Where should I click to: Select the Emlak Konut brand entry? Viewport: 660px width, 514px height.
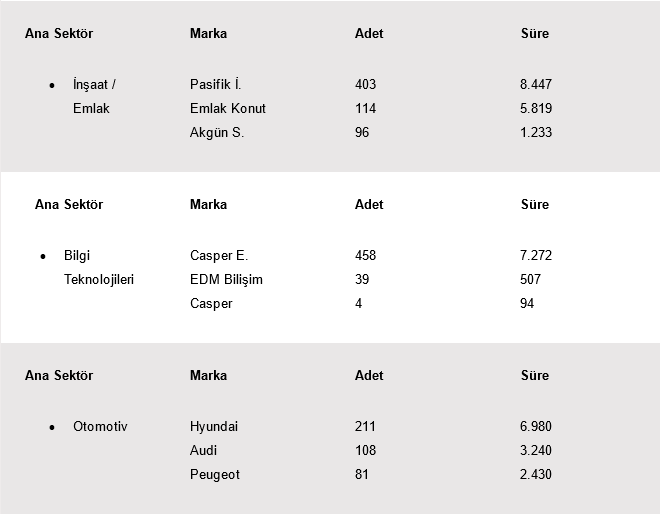tap(228, 109)
